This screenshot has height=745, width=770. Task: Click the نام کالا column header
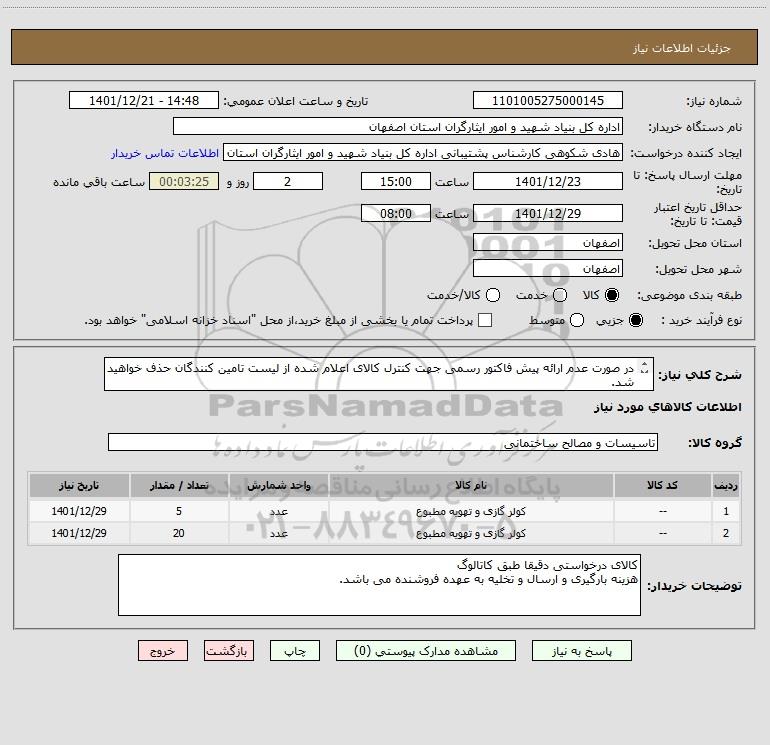point(470,485)
